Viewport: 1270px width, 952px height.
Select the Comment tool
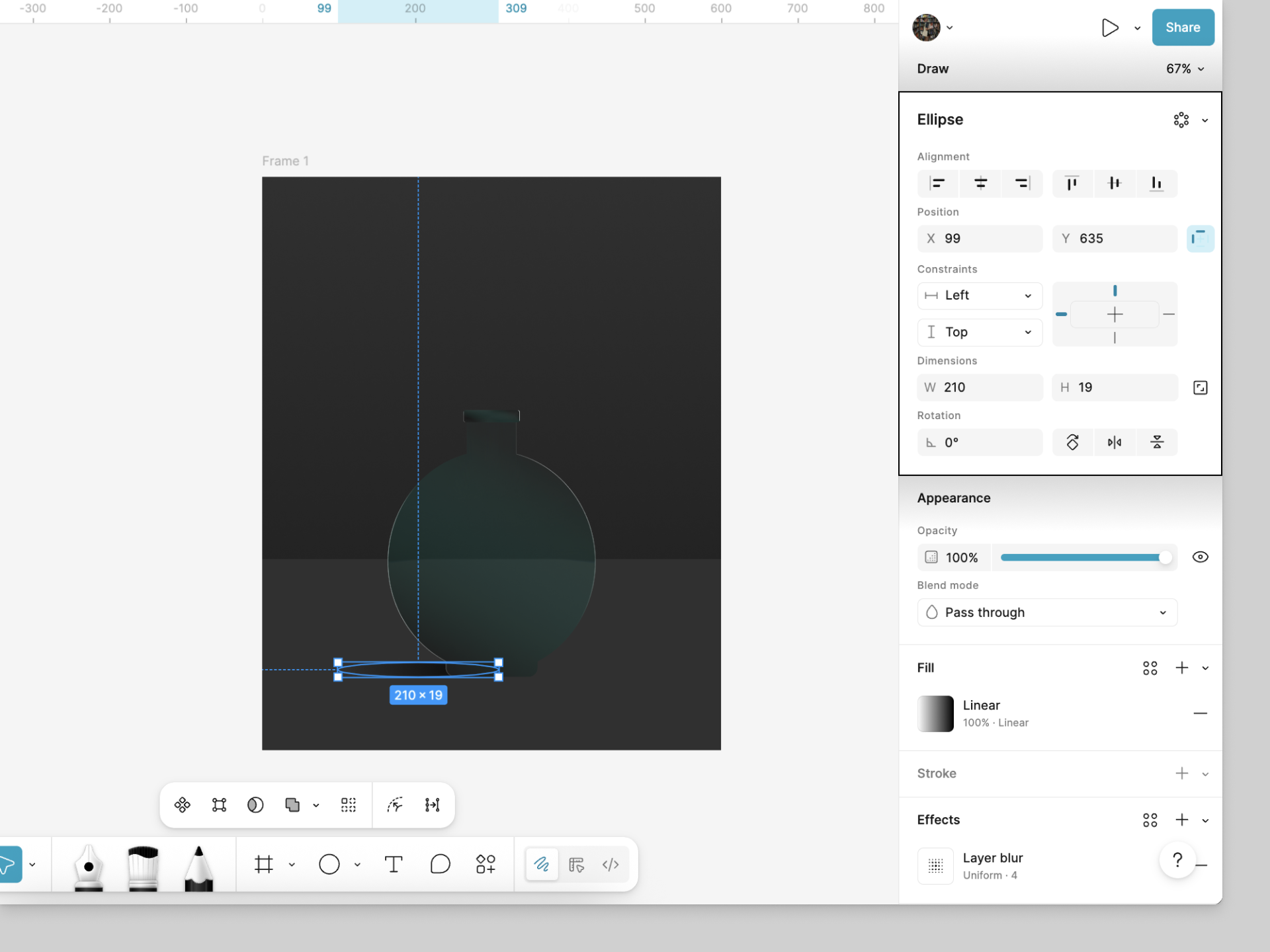440,864
